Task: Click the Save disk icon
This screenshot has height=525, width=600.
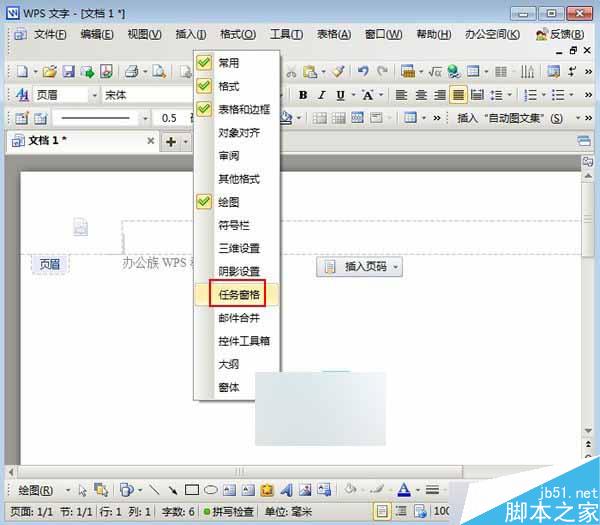Action: click(x=68, y=72)
